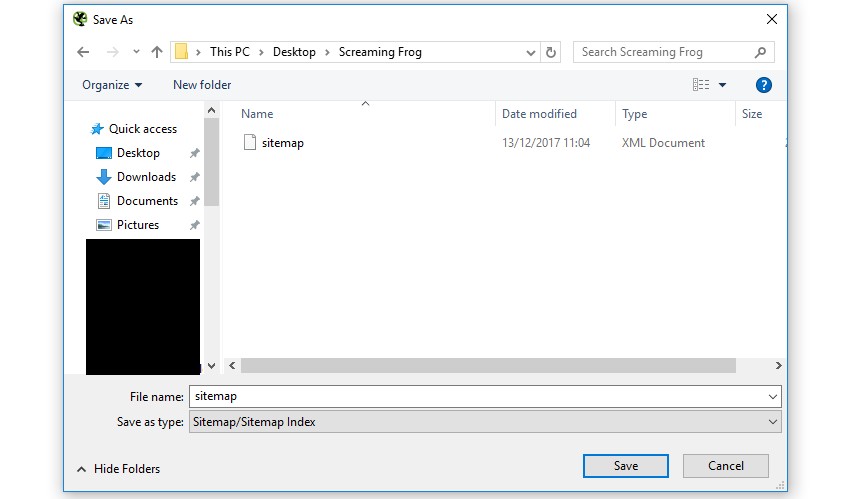
Task: Click the Save button
Action: tap(625, 466)
